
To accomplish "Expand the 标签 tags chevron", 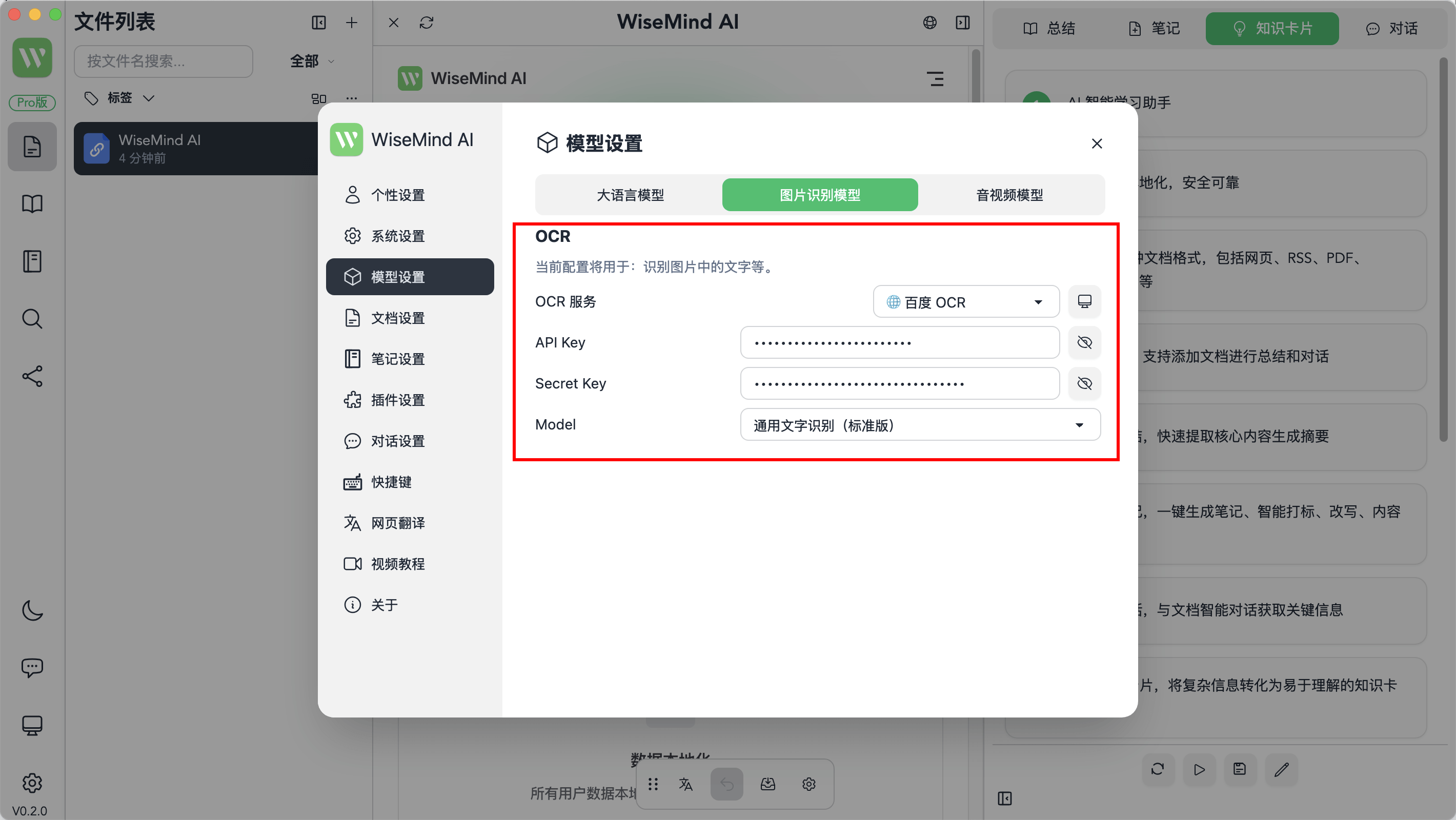I will tap(149, 98).
